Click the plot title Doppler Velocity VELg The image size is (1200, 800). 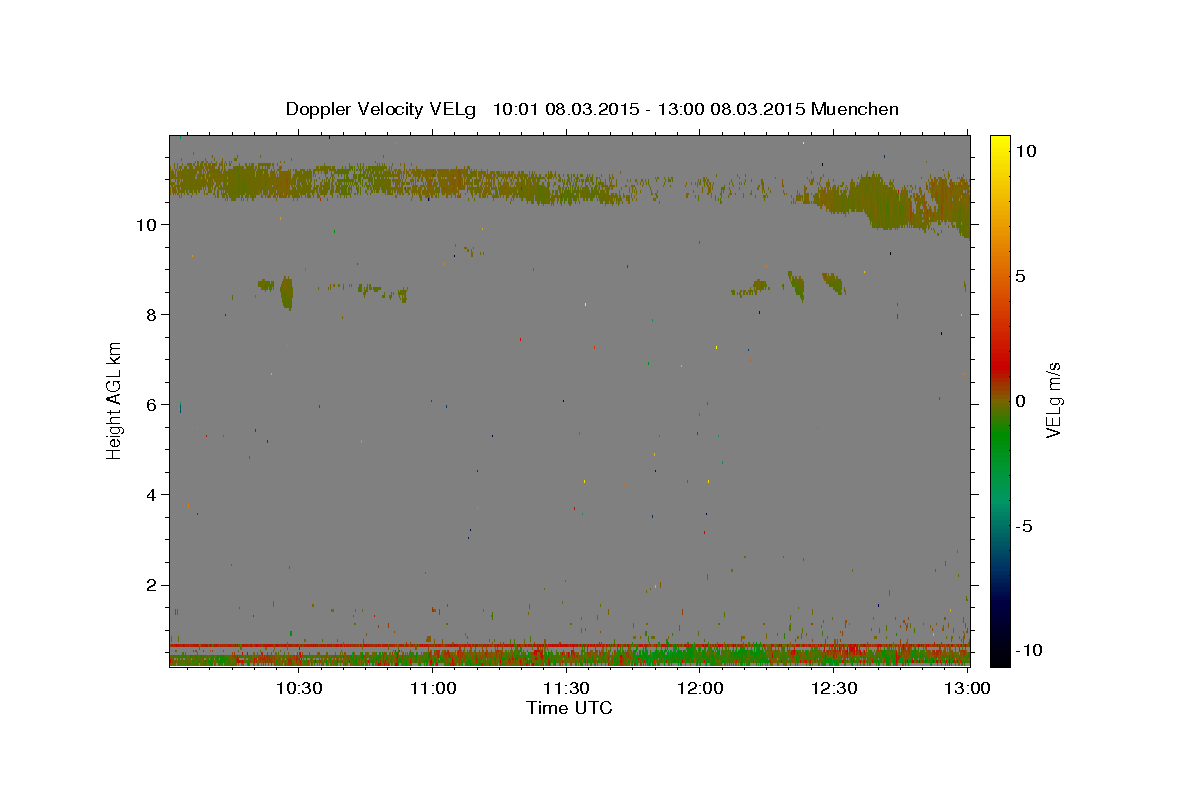pos(382,109)
